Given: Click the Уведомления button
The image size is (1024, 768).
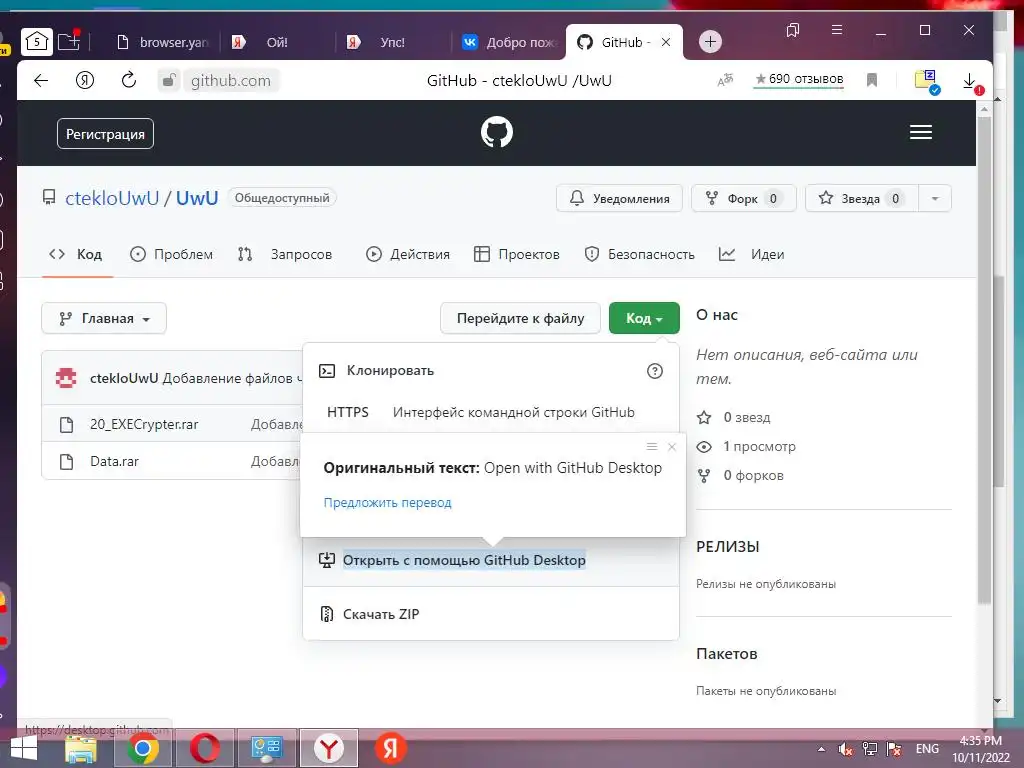Looking at the screenshot, I should tap(619, 199).
